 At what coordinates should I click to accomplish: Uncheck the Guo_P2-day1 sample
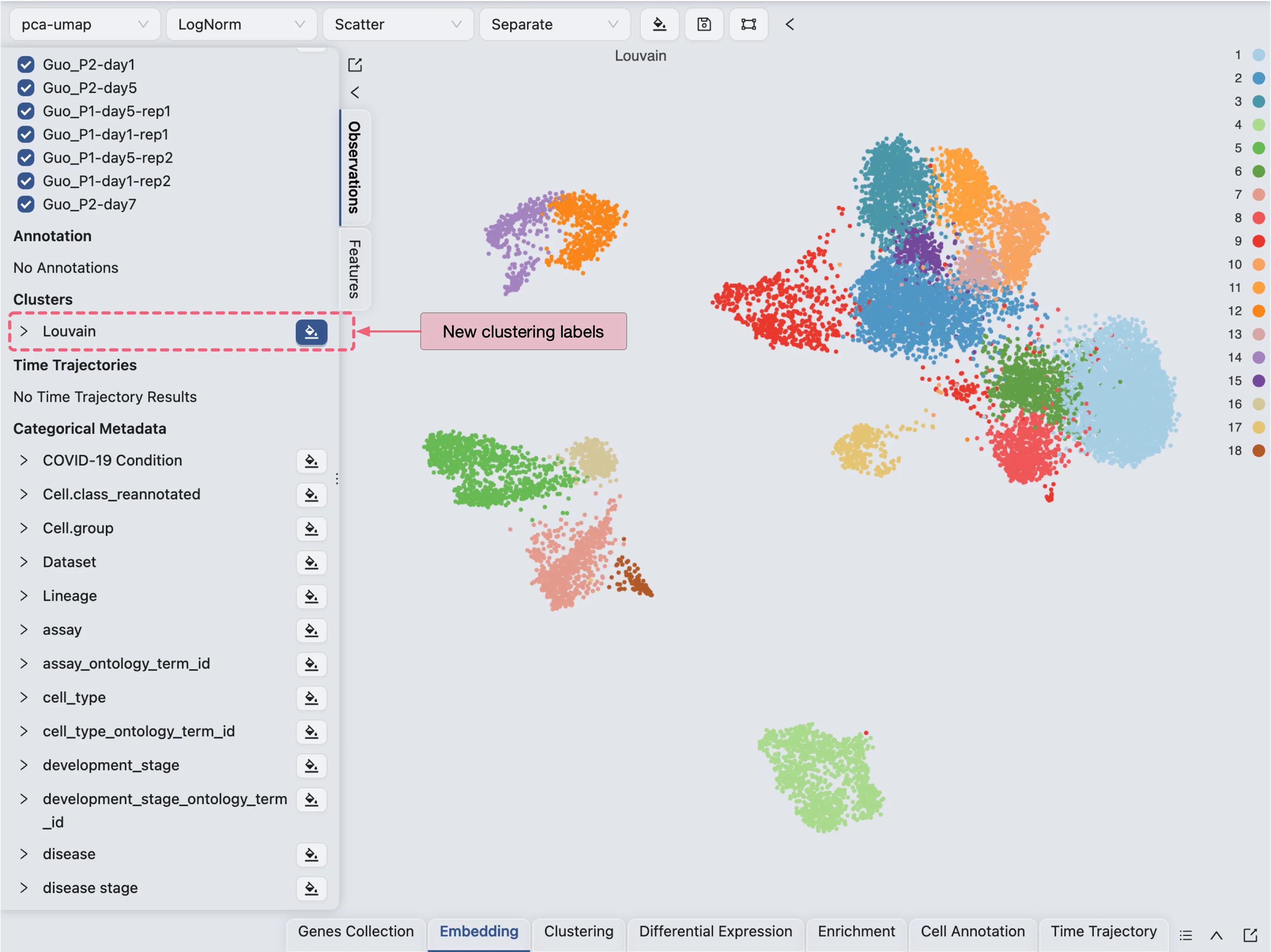pos(26,64)
